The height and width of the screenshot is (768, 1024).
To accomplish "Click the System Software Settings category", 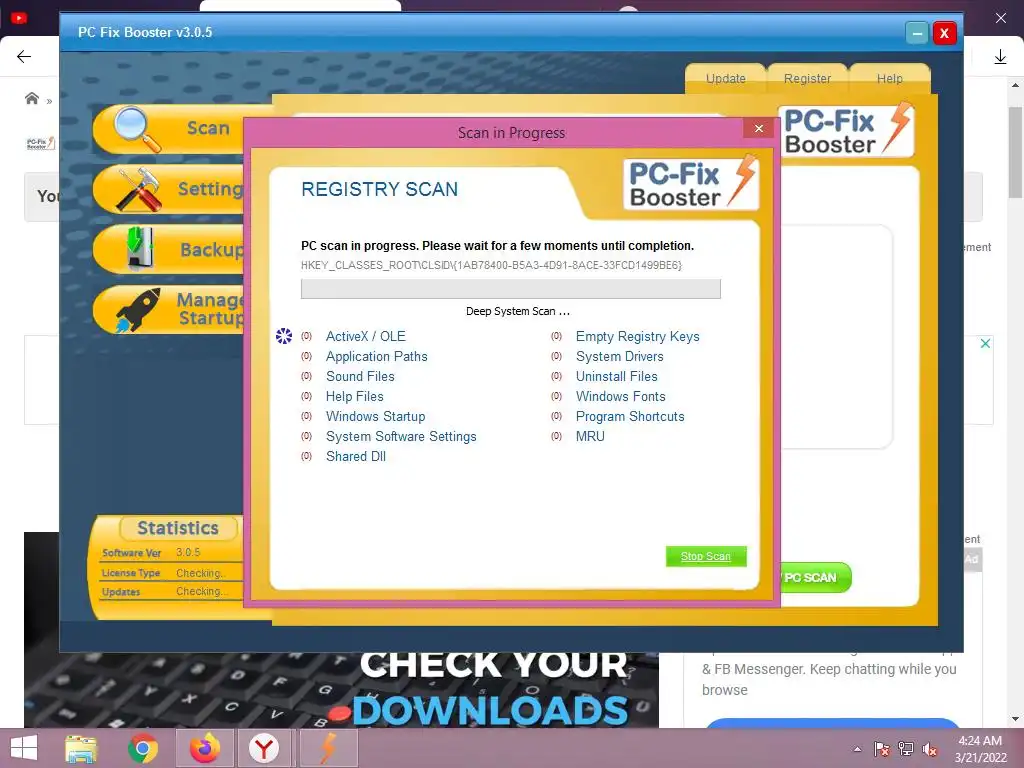I will point(401,436).
